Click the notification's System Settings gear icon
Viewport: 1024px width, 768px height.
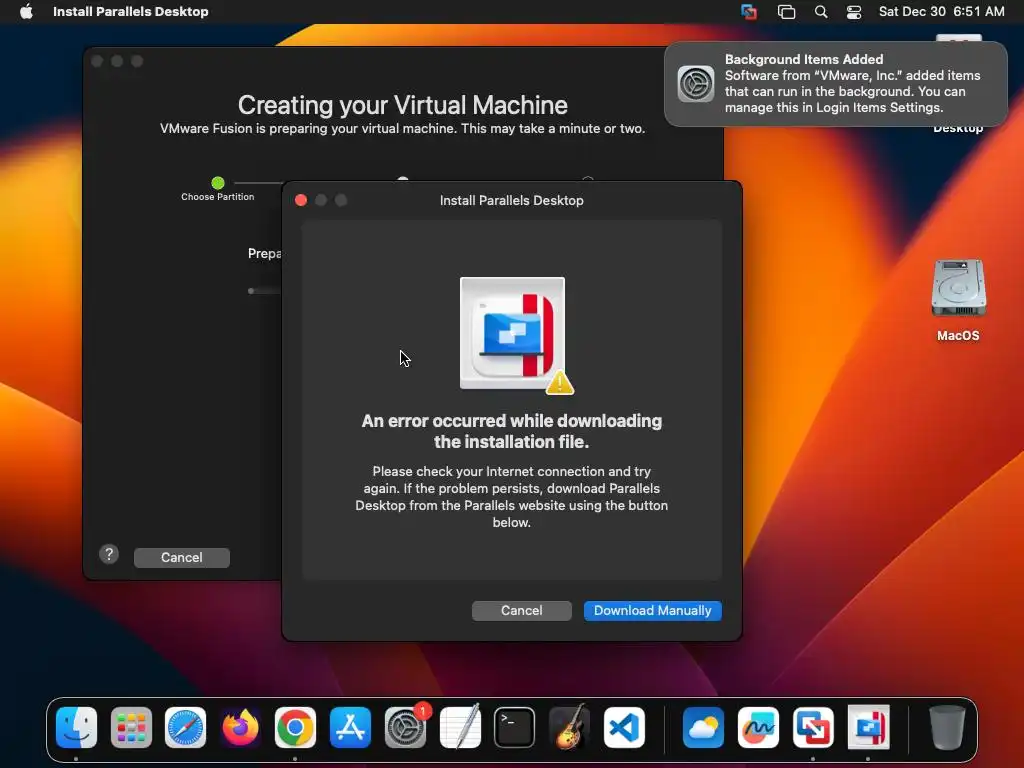[x=696, y=84]
